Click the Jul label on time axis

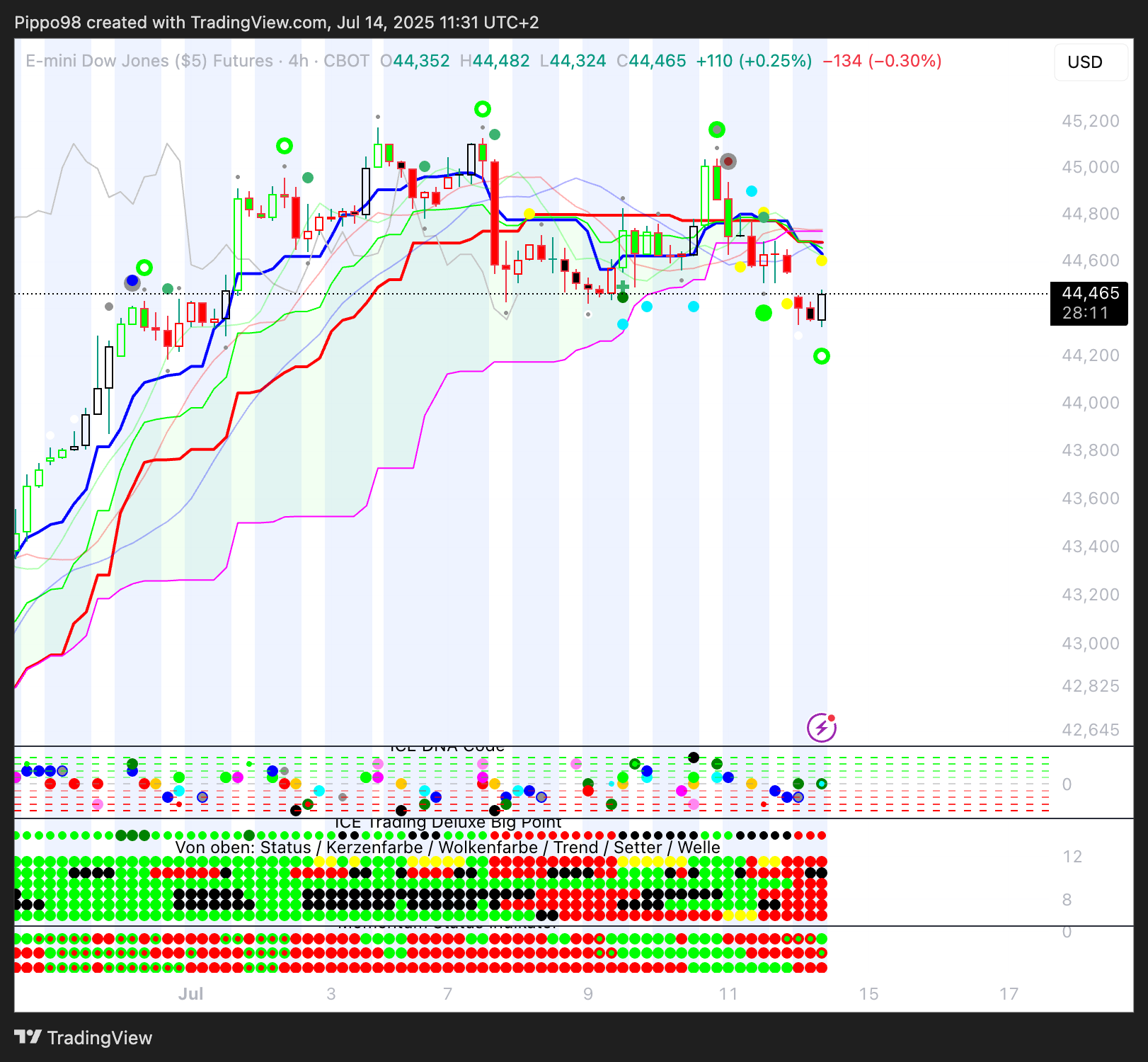click(190, 994)
